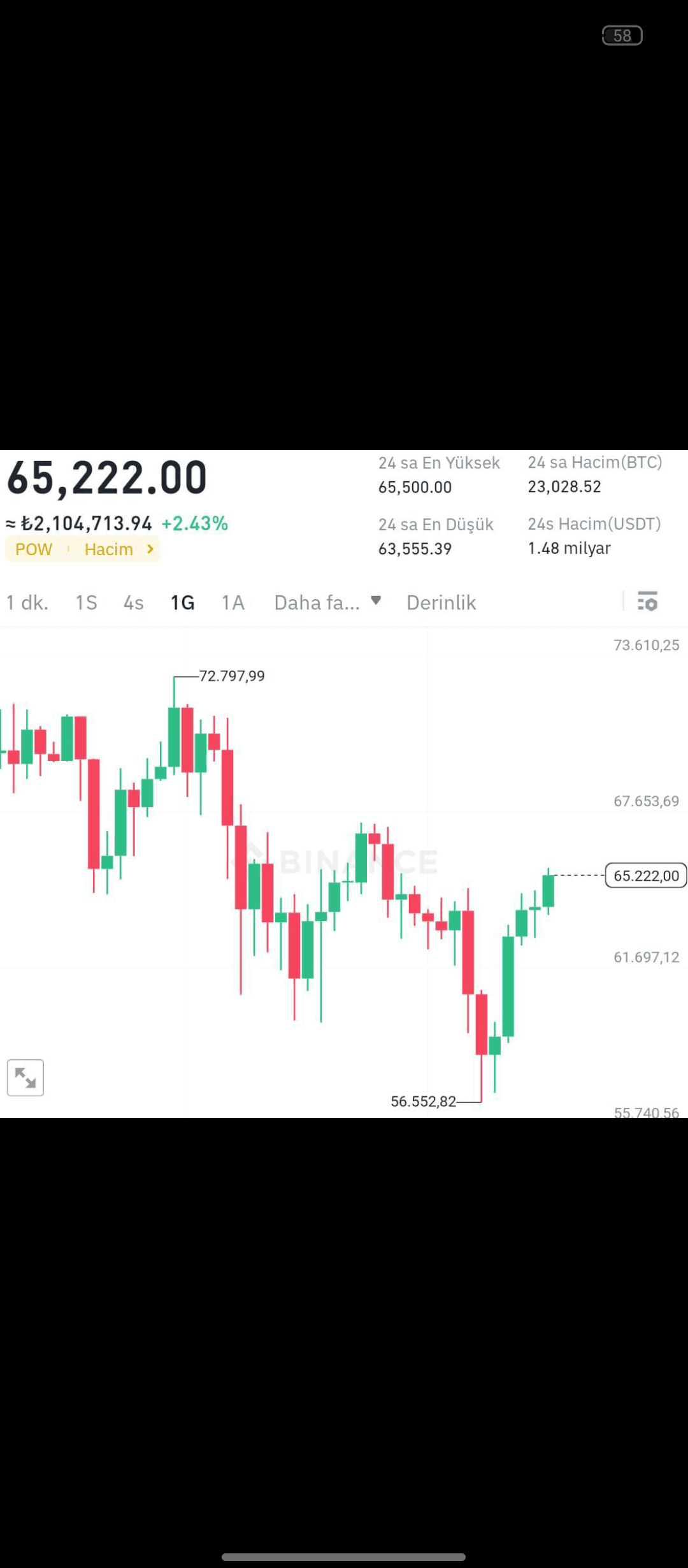The image size is (688, 1568).
Task: Select the POW label
Action: coord(32,549)
